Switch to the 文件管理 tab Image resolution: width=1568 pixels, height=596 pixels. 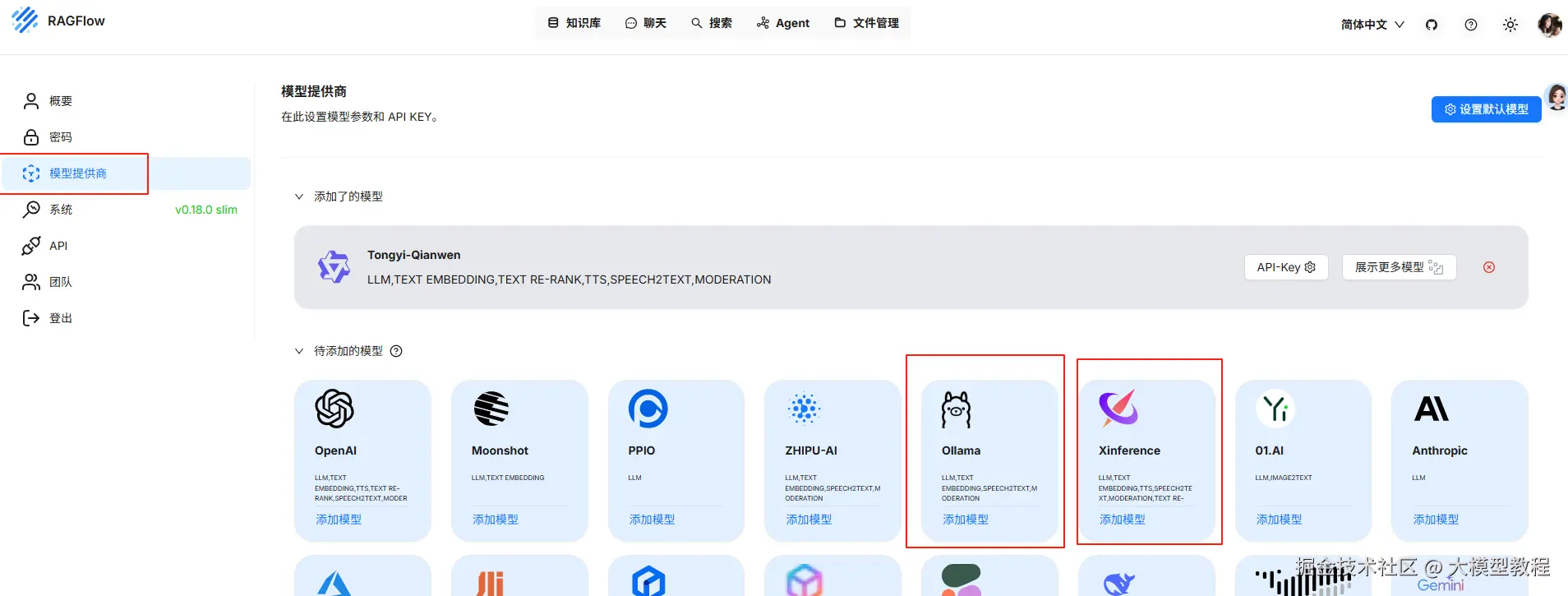click(867, 23)
